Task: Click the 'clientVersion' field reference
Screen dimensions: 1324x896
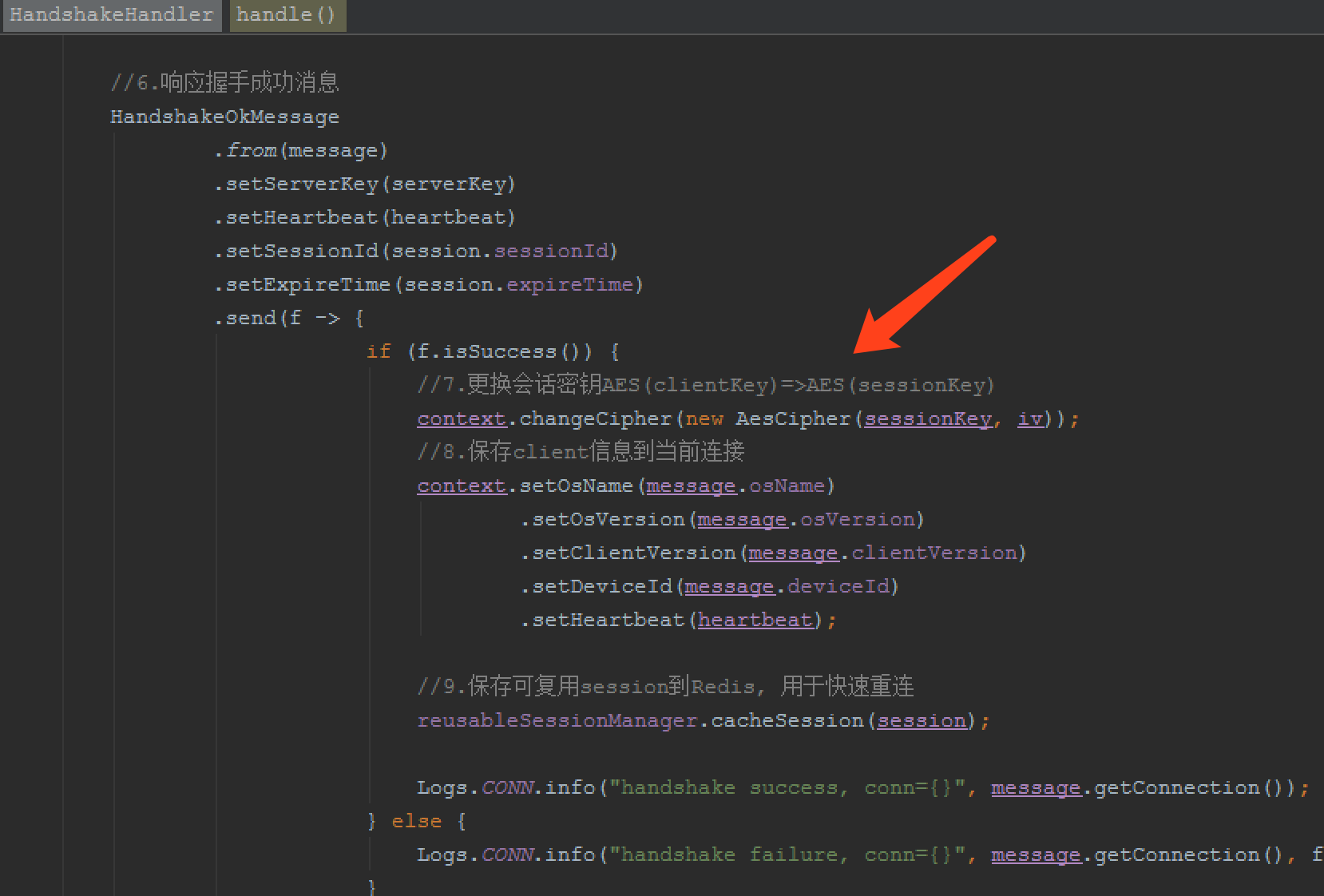Action: pyautogui.click(x=934, y=553)
